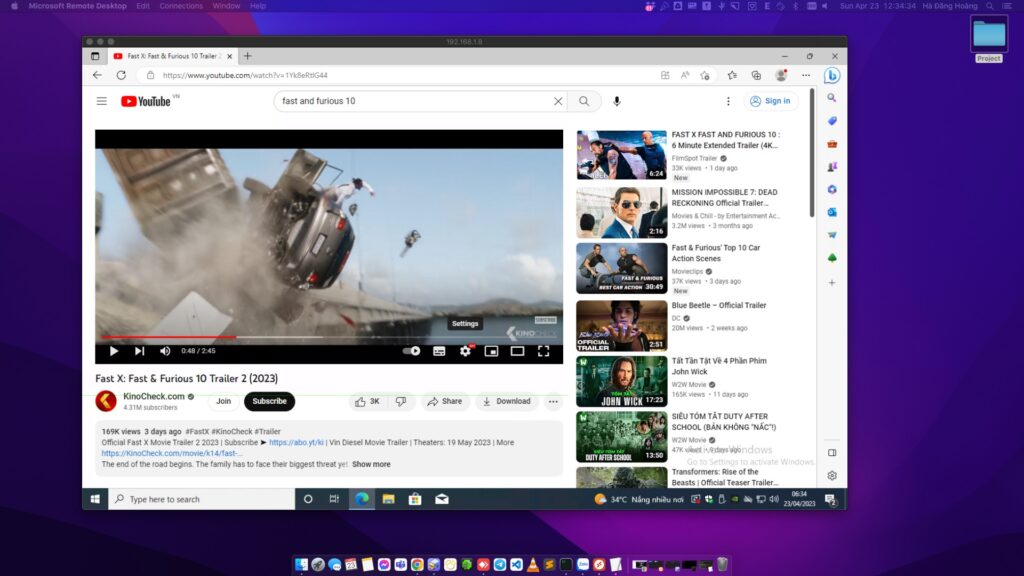
Task: Close the Fast X YouTube tab
Action: tap(229, 56)
